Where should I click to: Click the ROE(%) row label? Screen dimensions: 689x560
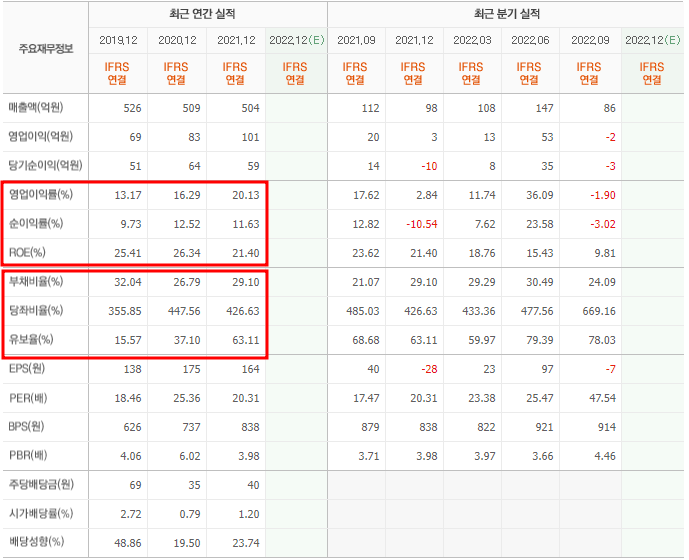(x=27, y=253)
